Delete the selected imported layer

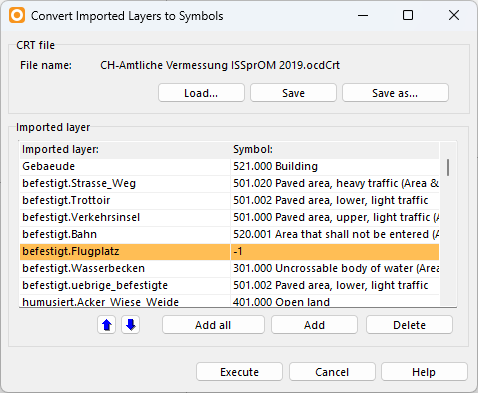[409, 325]
